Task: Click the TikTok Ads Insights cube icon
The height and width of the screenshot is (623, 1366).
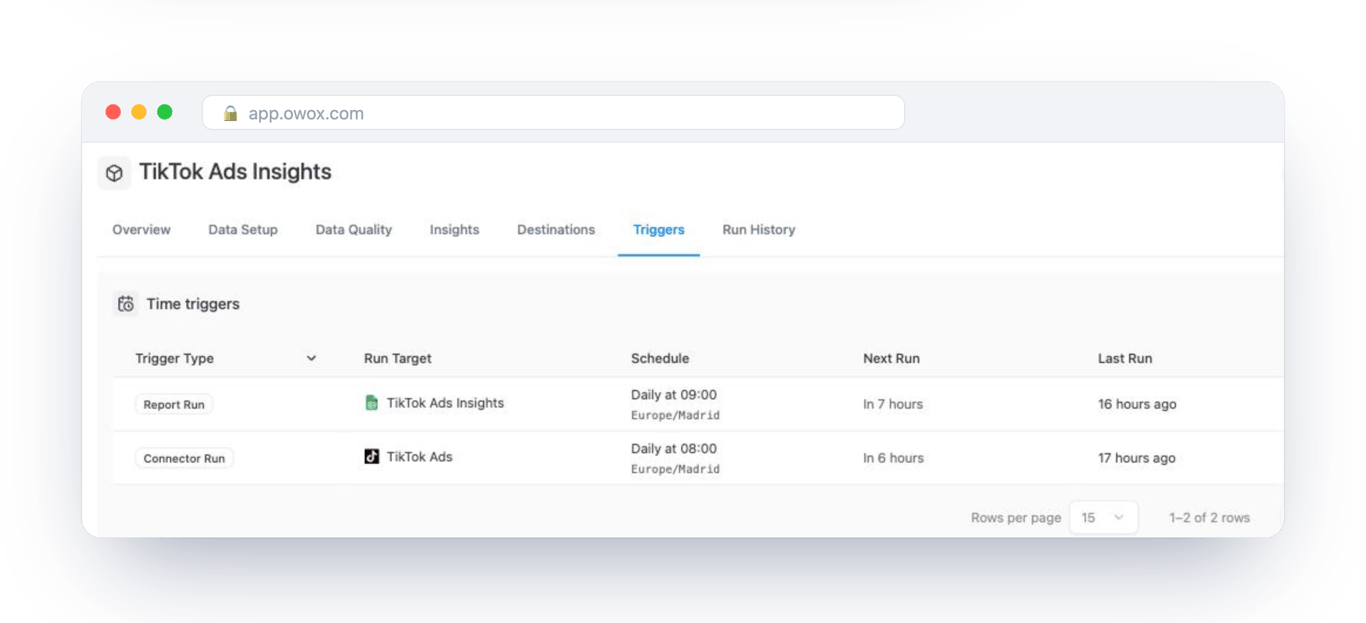Action: tap(114, 173)
